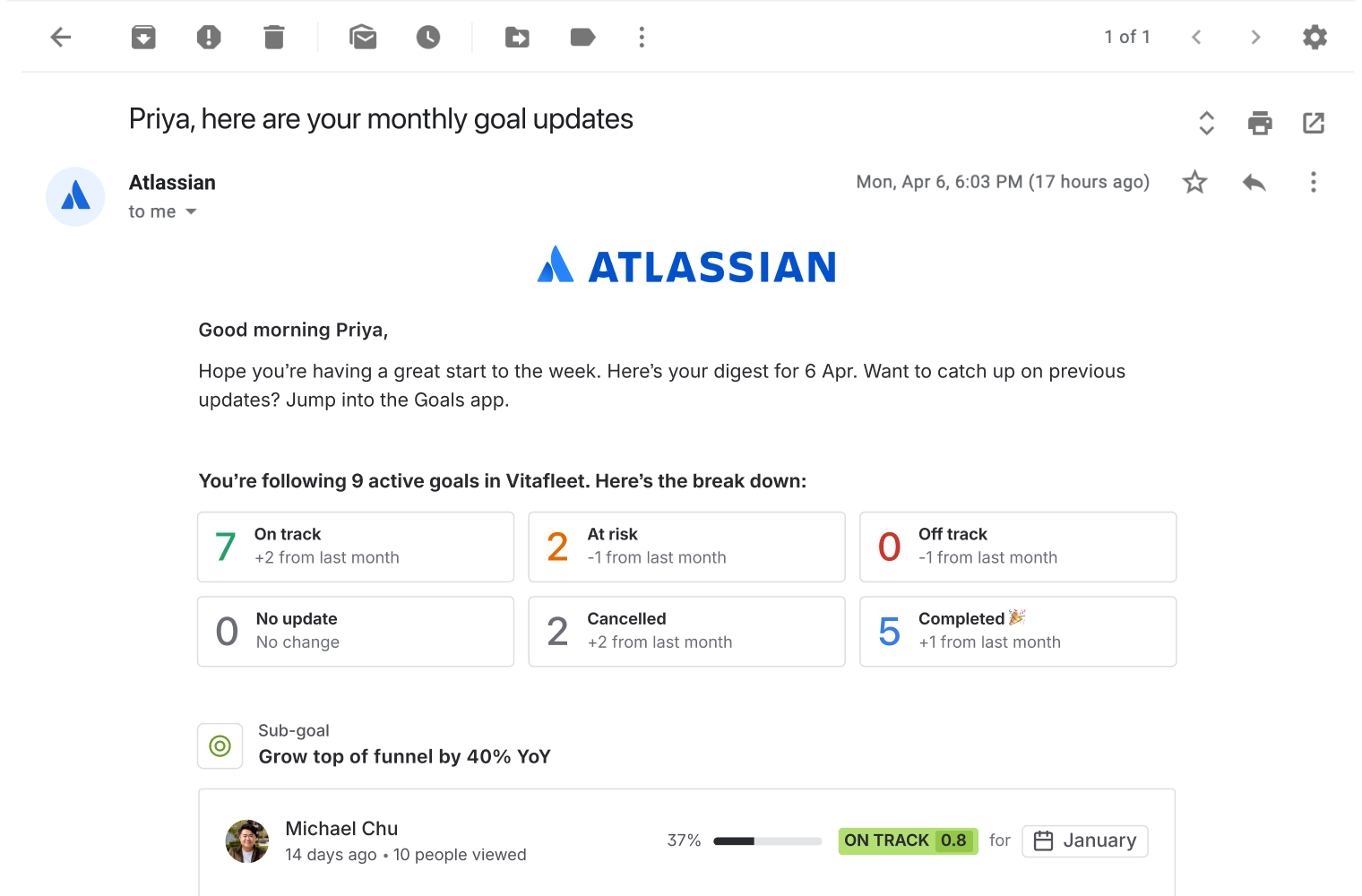Mark the email as unread
Viewport: 1362px width, 896px height.
click(363, 37)
